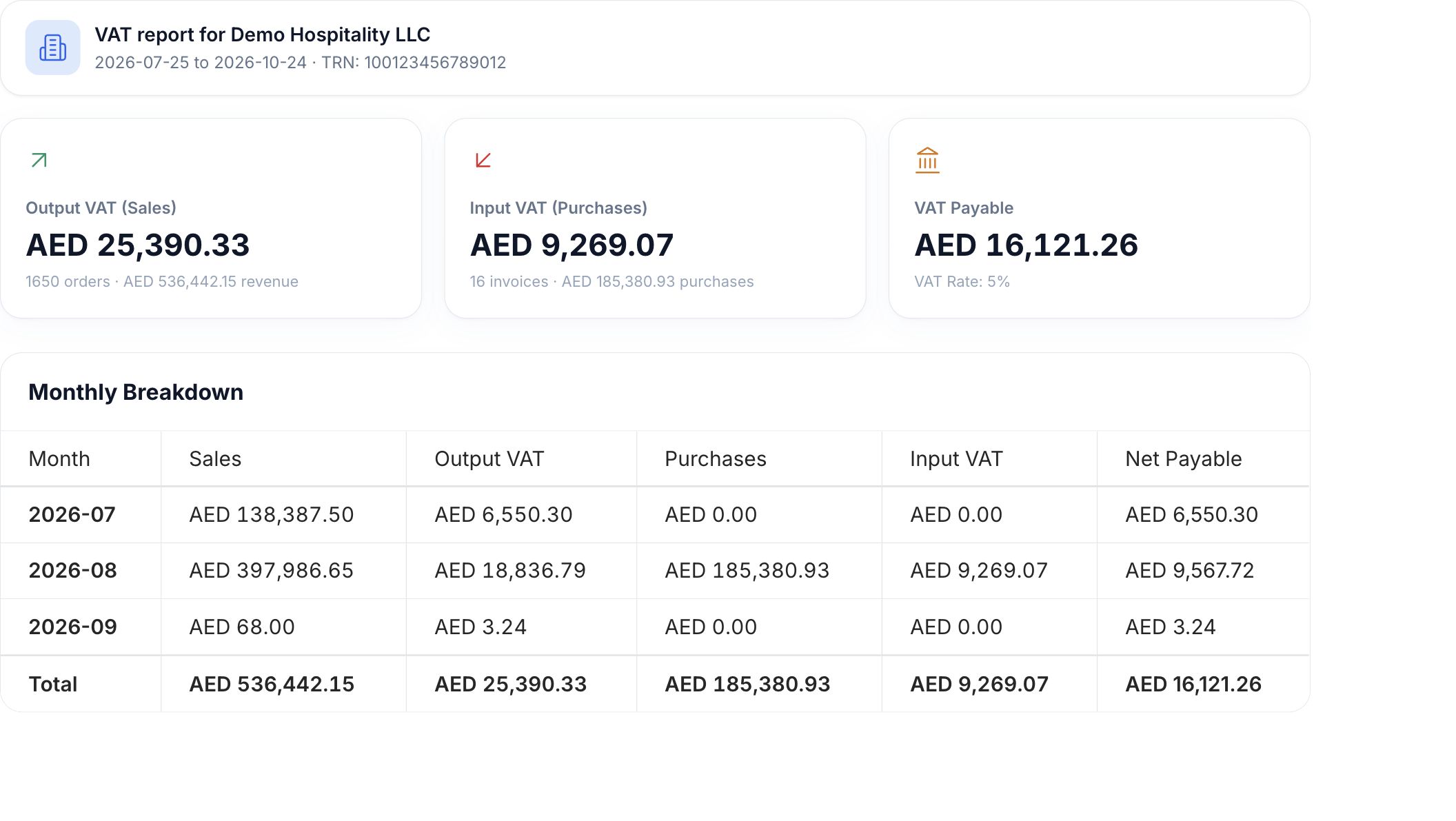Click the 'Month' column header
The height and width of the screenshot is (821, 1456).
pos(59,459)
